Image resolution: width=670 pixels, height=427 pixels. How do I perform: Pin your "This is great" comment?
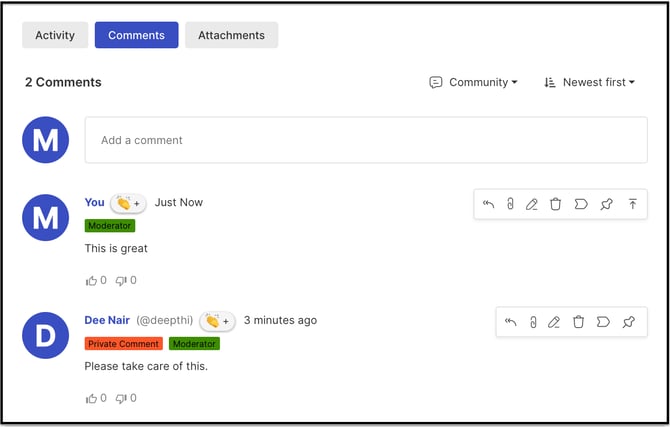coord(606,204)
